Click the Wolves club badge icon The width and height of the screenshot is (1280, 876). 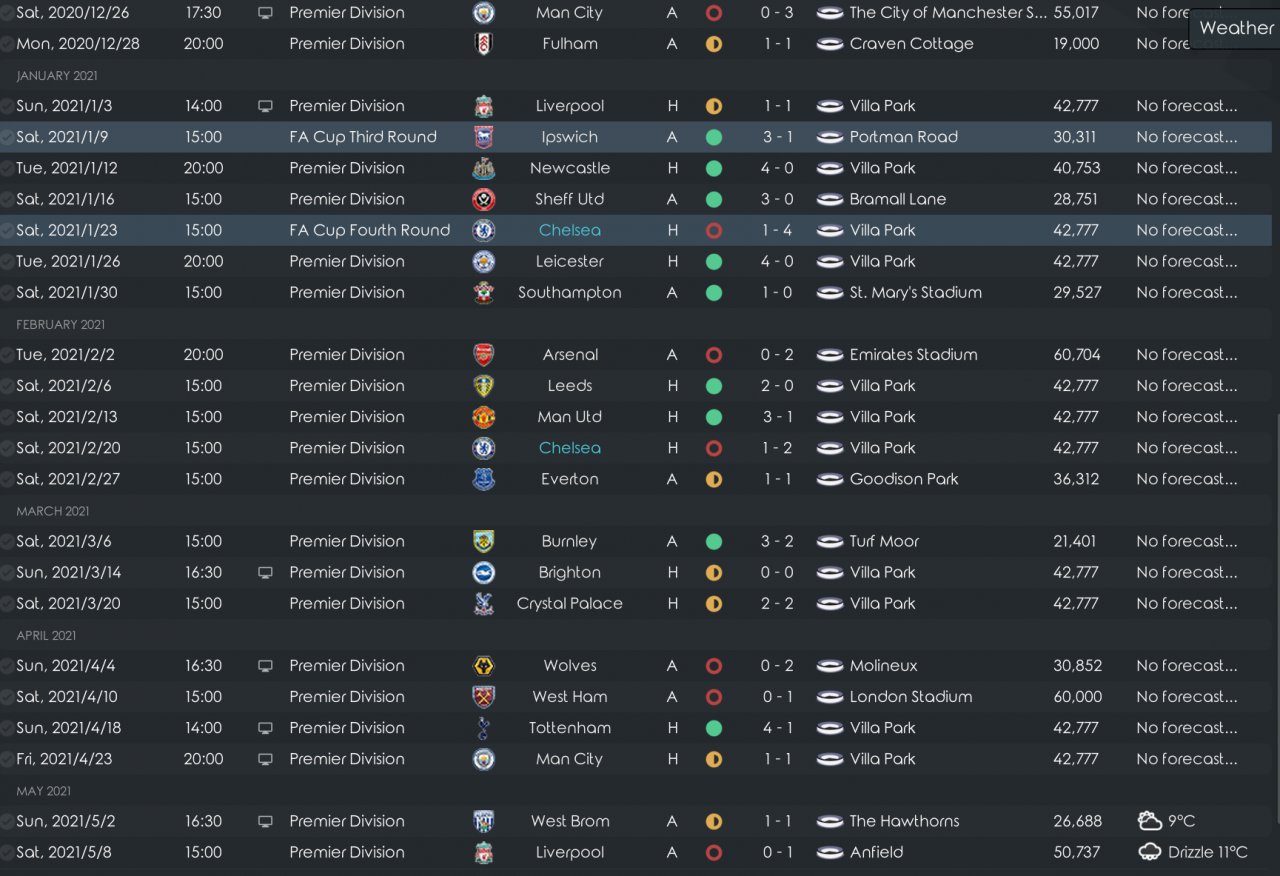point(483,666)
